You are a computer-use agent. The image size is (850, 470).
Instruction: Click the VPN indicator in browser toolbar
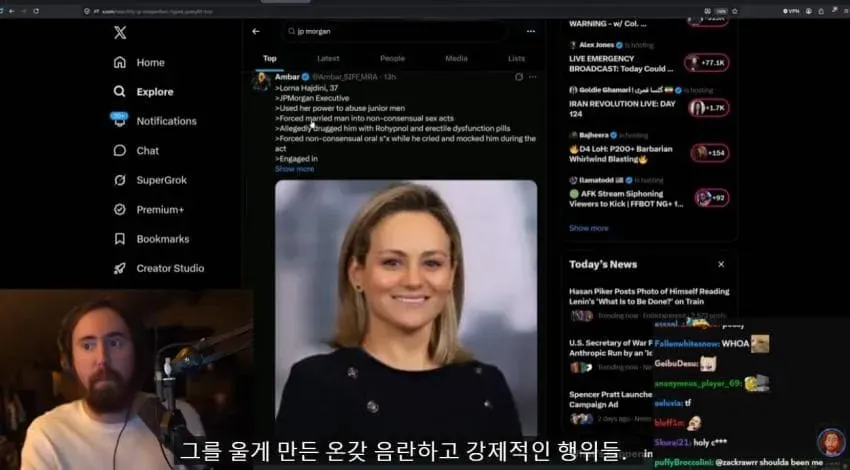tap(792, 11)
